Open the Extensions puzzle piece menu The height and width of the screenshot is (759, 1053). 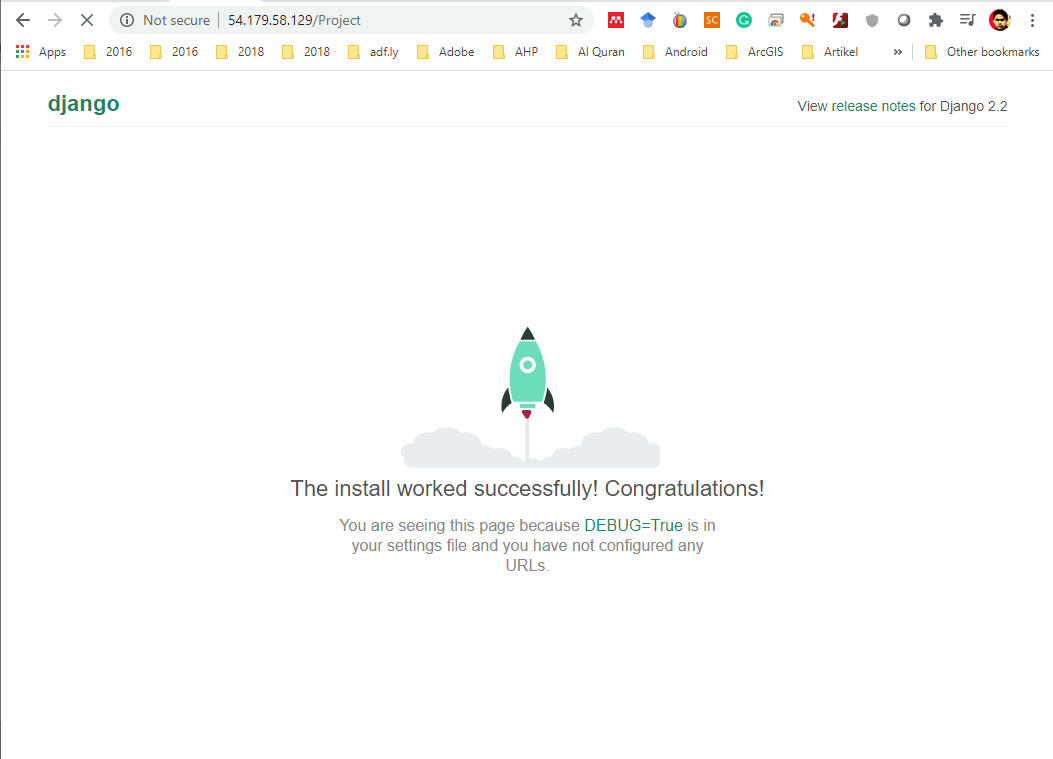pos(935,20)
